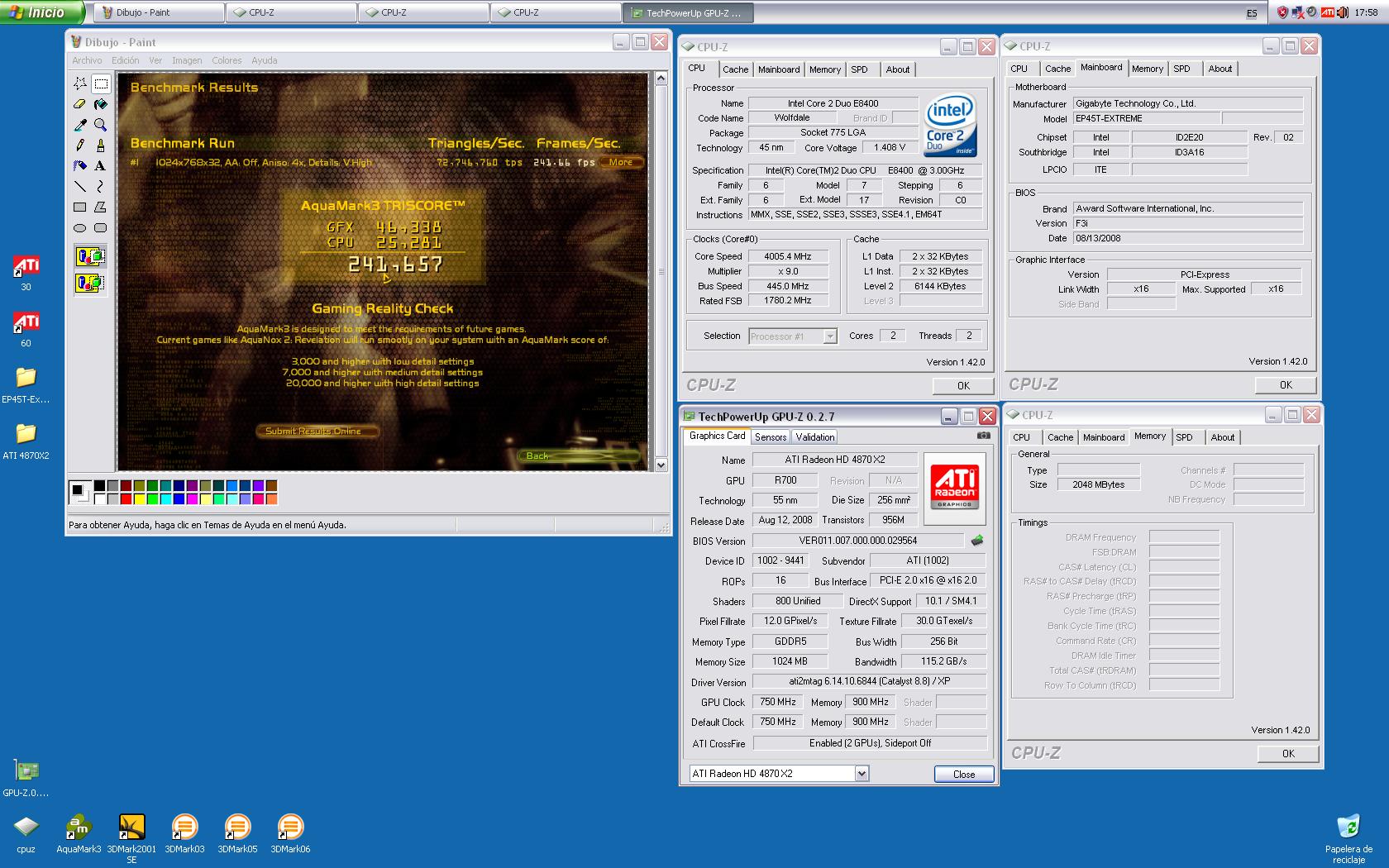1389x868 pixels.
Task: Click the ATI tray icon
Action: click(x=1327, y=12)
